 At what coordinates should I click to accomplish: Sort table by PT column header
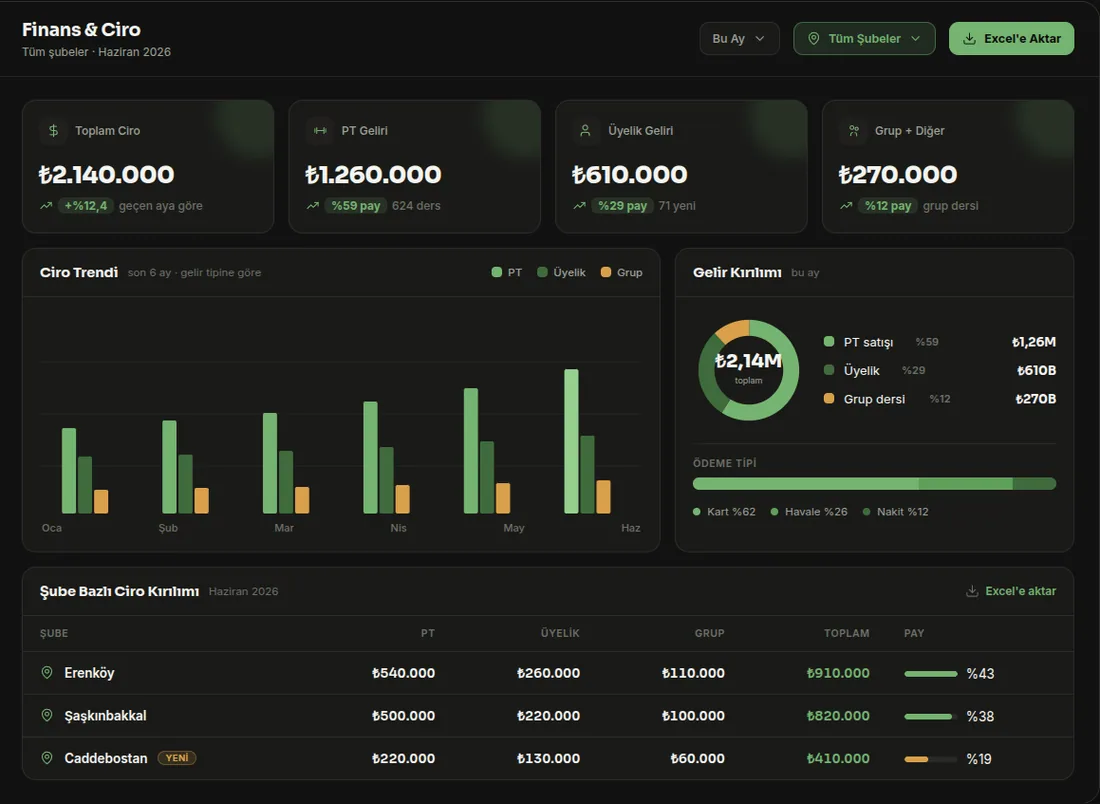(x=428, y=634)
